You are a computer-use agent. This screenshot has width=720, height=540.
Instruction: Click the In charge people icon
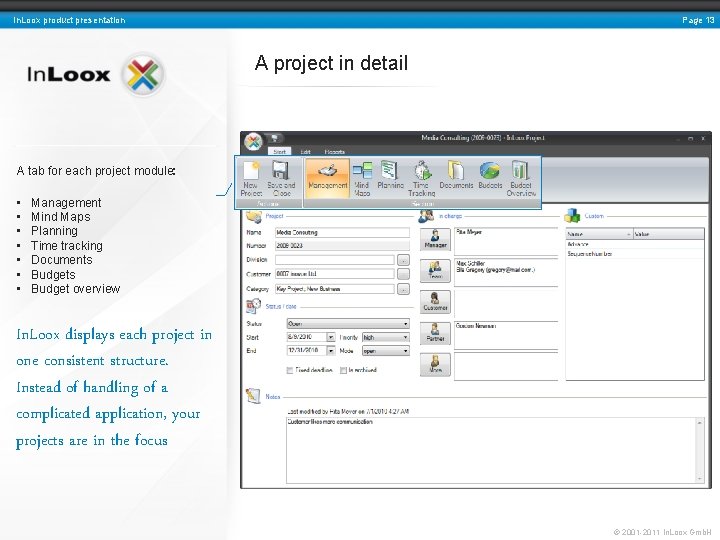click(426, 216)
